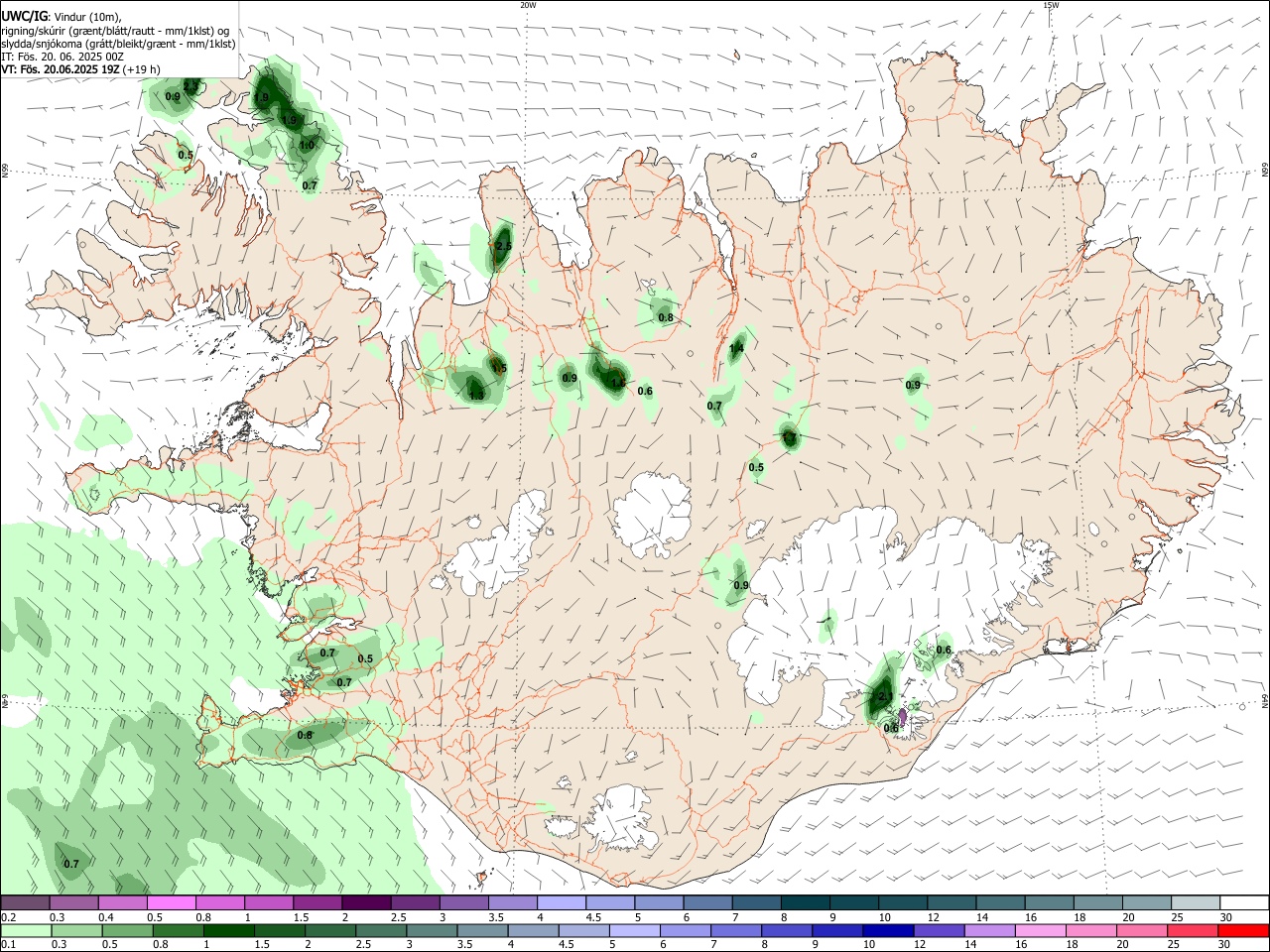Click the light violet 14–16 swatch on lower scale
Viewport: 1270px width, 952px height.
[988, 930]
